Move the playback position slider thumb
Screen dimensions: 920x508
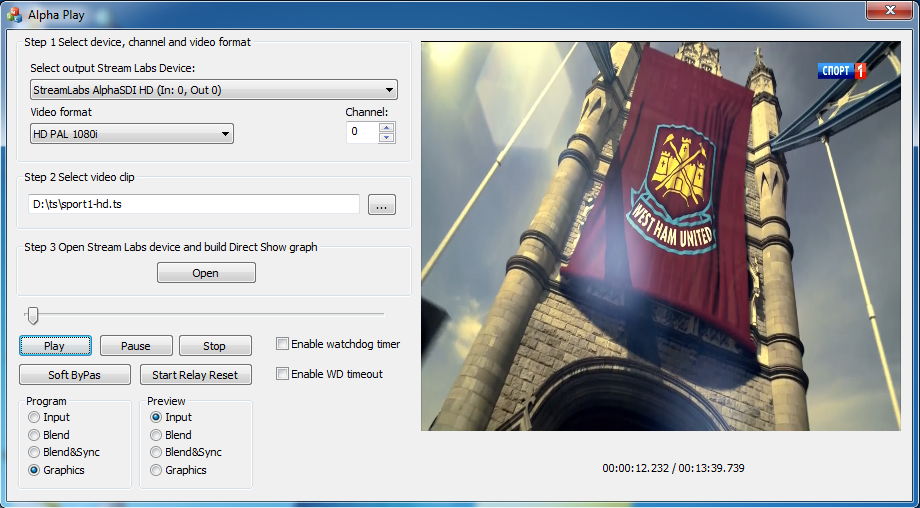[x=33, y=316]
